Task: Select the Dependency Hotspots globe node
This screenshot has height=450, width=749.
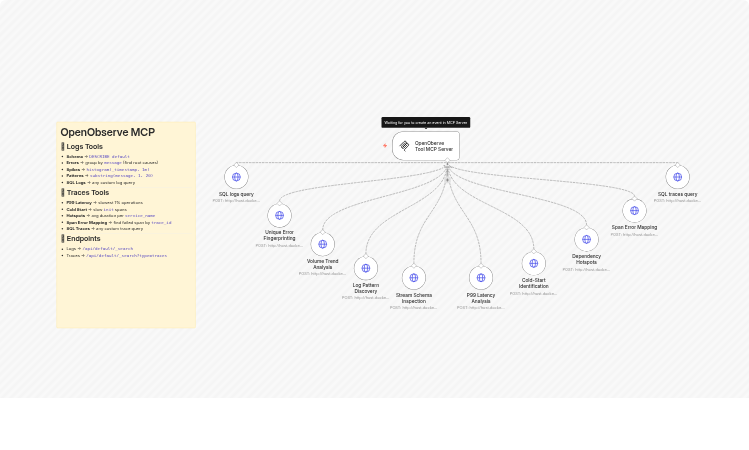Action: tap(587, 239)
